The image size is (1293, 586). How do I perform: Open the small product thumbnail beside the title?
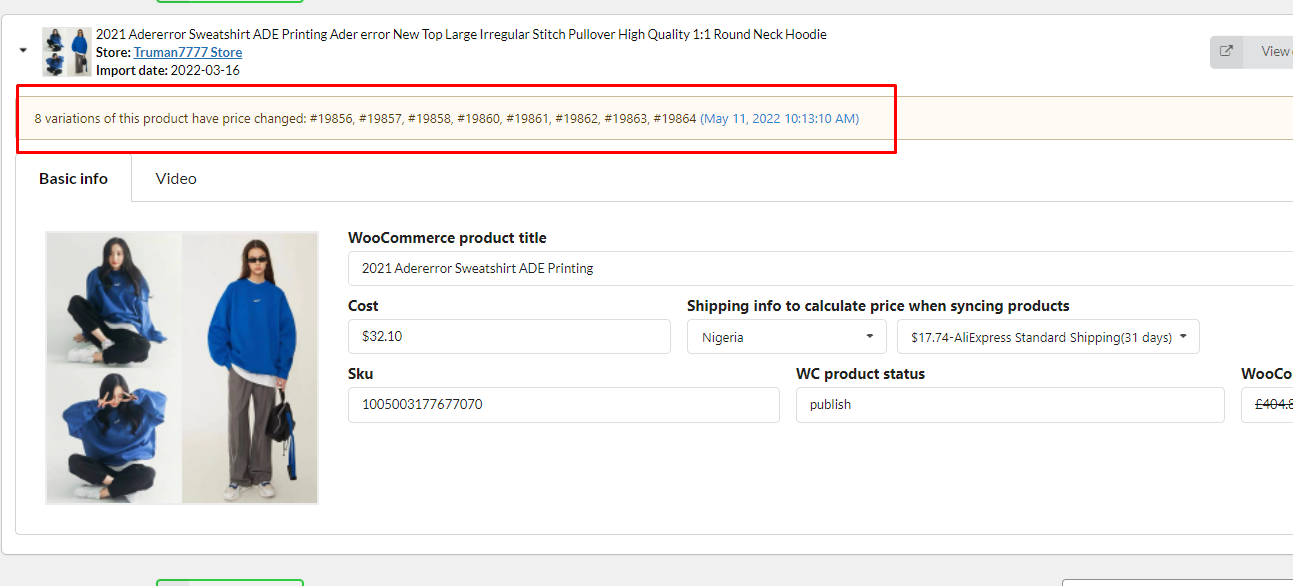pyautogui.click(x=67, y=51)
